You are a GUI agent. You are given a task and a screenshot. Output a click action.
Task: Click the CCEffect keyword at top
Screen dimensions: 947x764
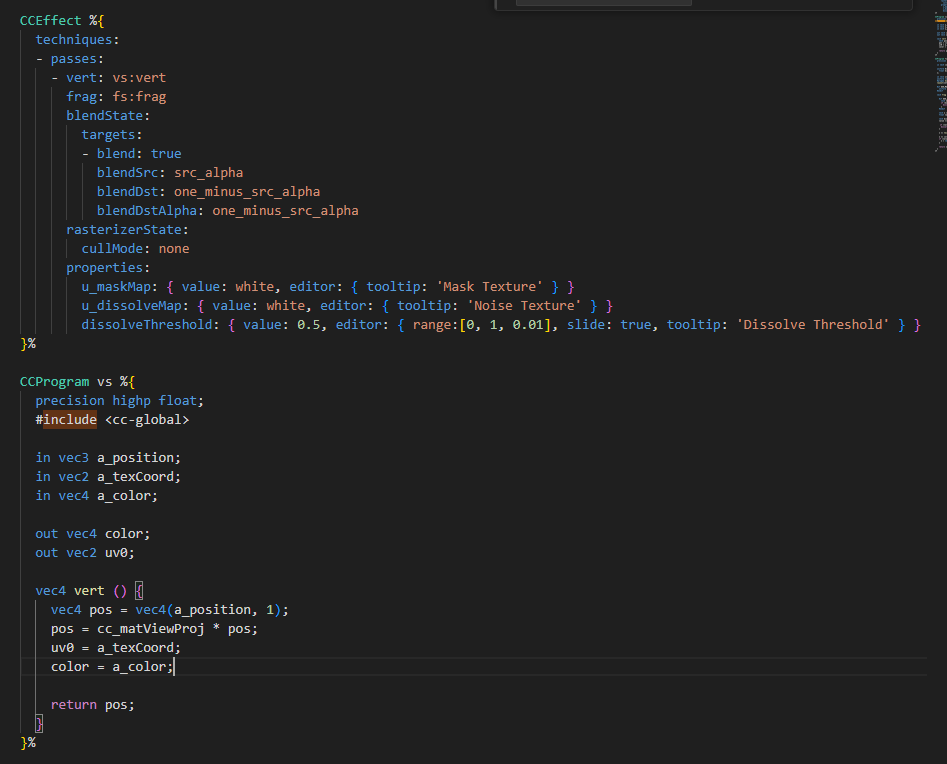point(51,21)
